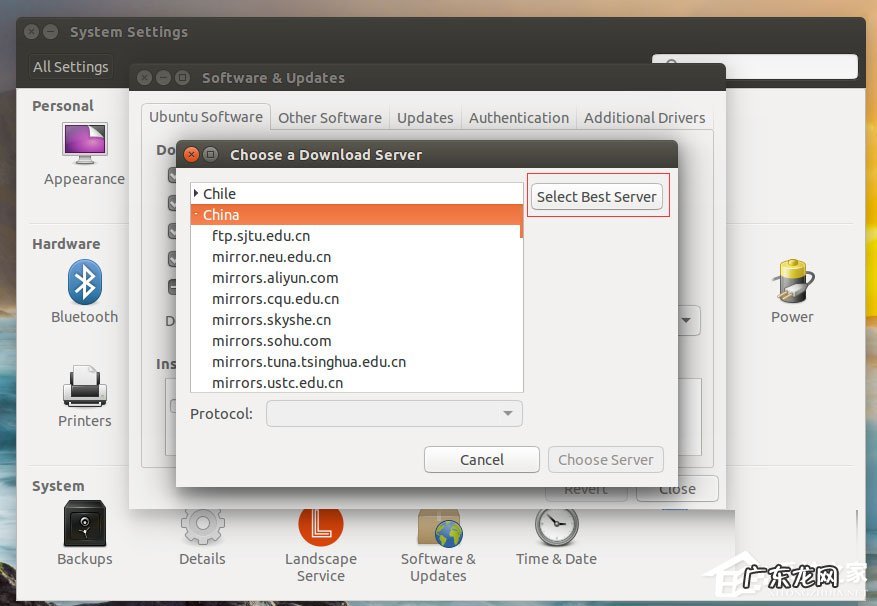Switch to the Other Software tab
Image resolution: width=877 pixels, height=606 pixels.
pos(329,117)
